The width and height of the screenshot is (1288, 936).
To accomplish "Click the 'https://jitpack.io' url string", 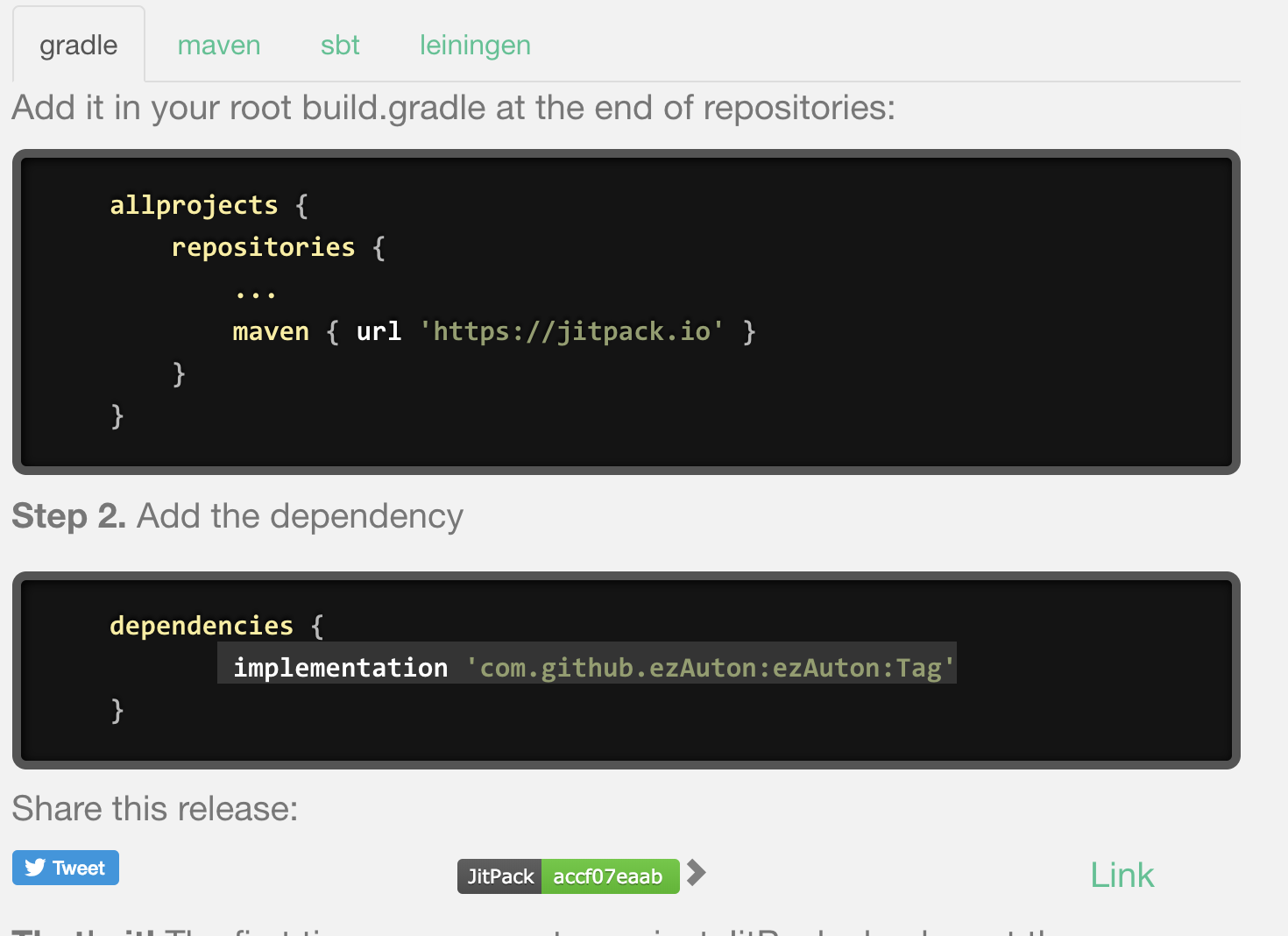I will (x=571, y=331).
